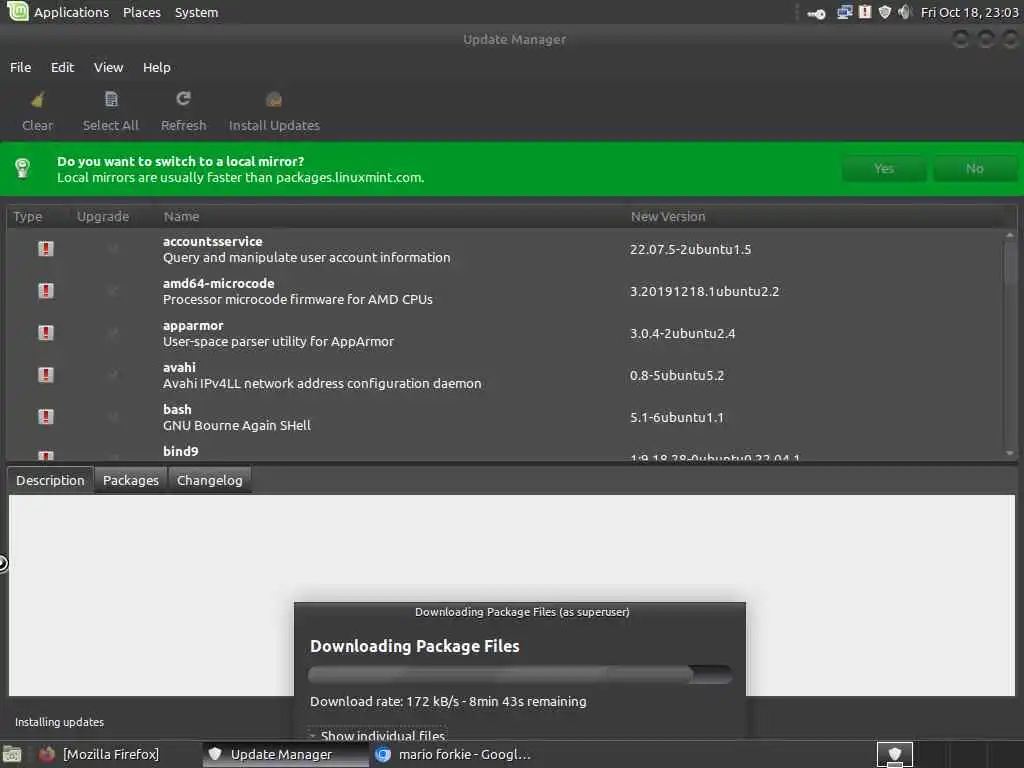Click the Clear broom icon in toolbar
Screen dimensions: 1024x768
tap(37, 99)
